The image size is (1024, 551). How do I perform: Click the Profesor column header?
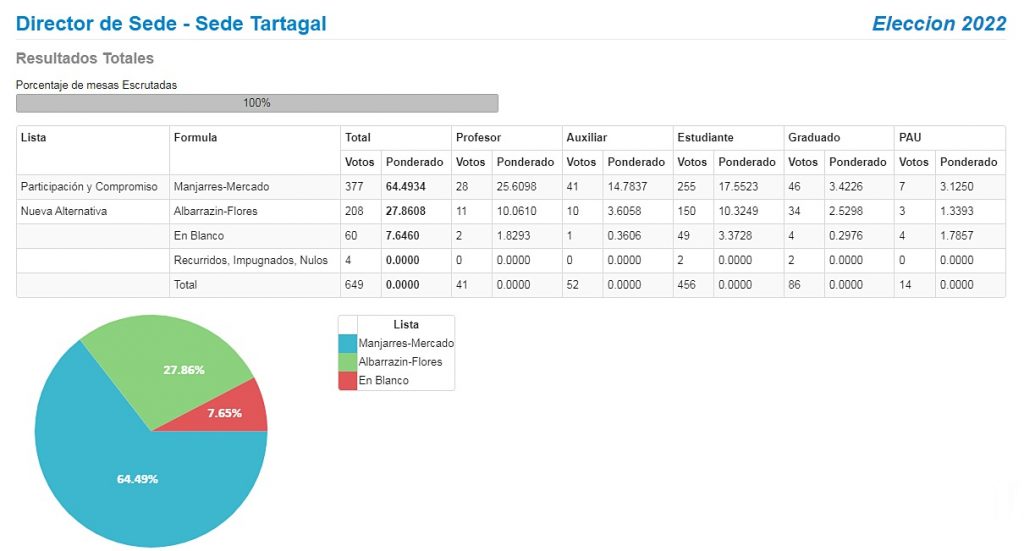478,137
